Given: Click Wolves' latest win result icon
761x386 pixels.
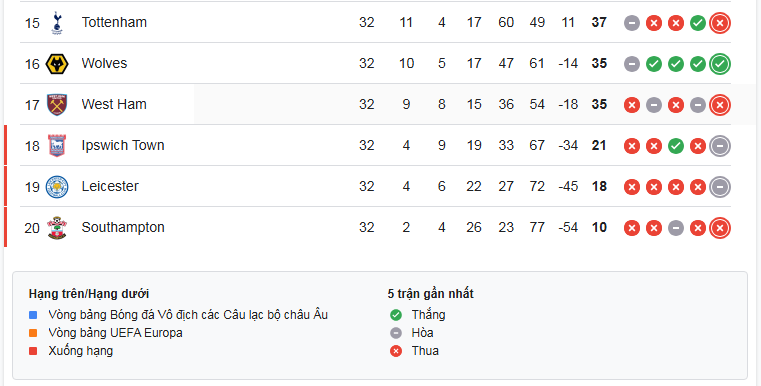Looking at the screenshot, I should 720,64.
